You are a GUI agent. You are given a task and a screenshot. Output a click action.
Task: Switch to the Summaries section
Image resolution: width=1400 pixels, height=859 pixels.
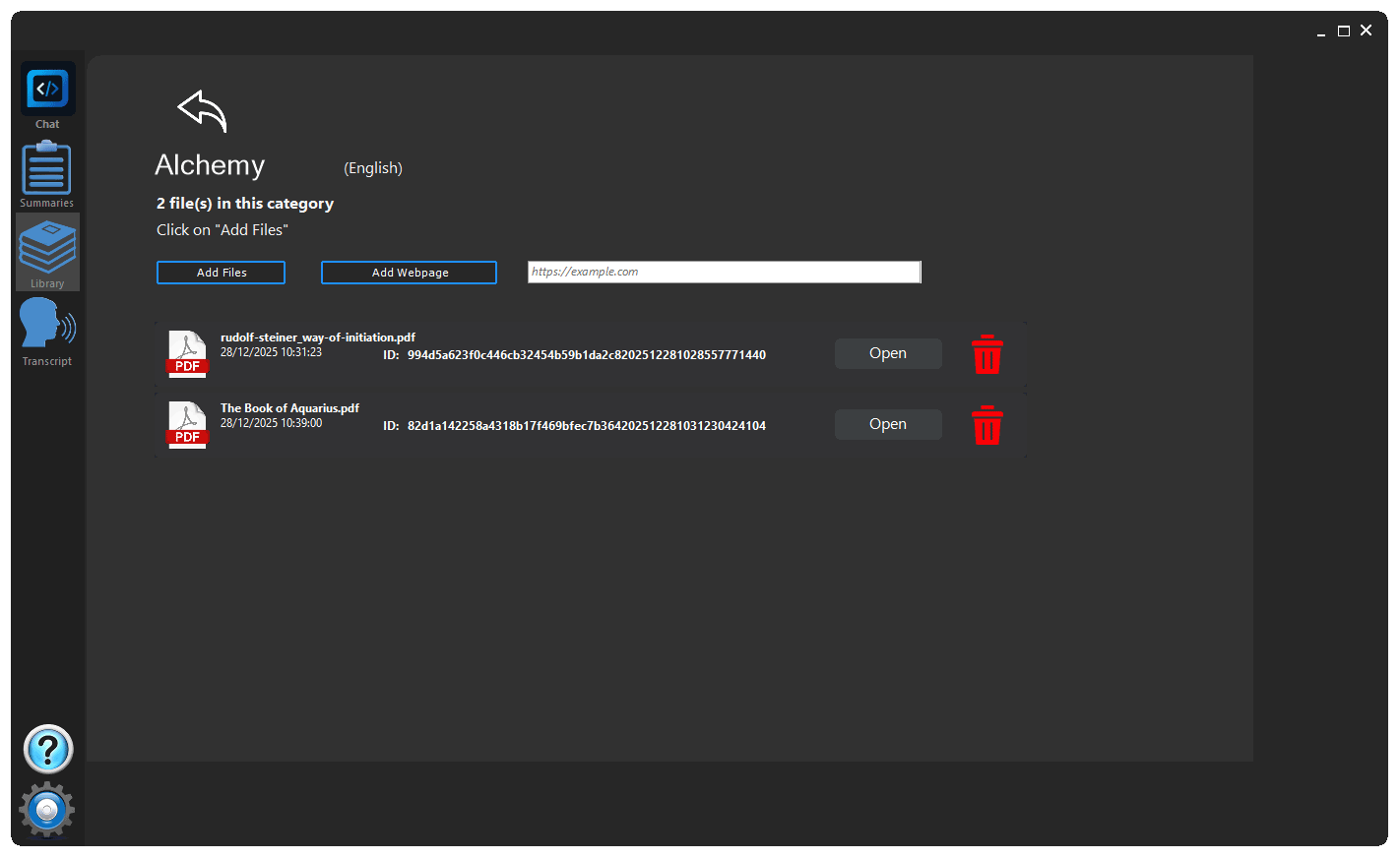46,171
